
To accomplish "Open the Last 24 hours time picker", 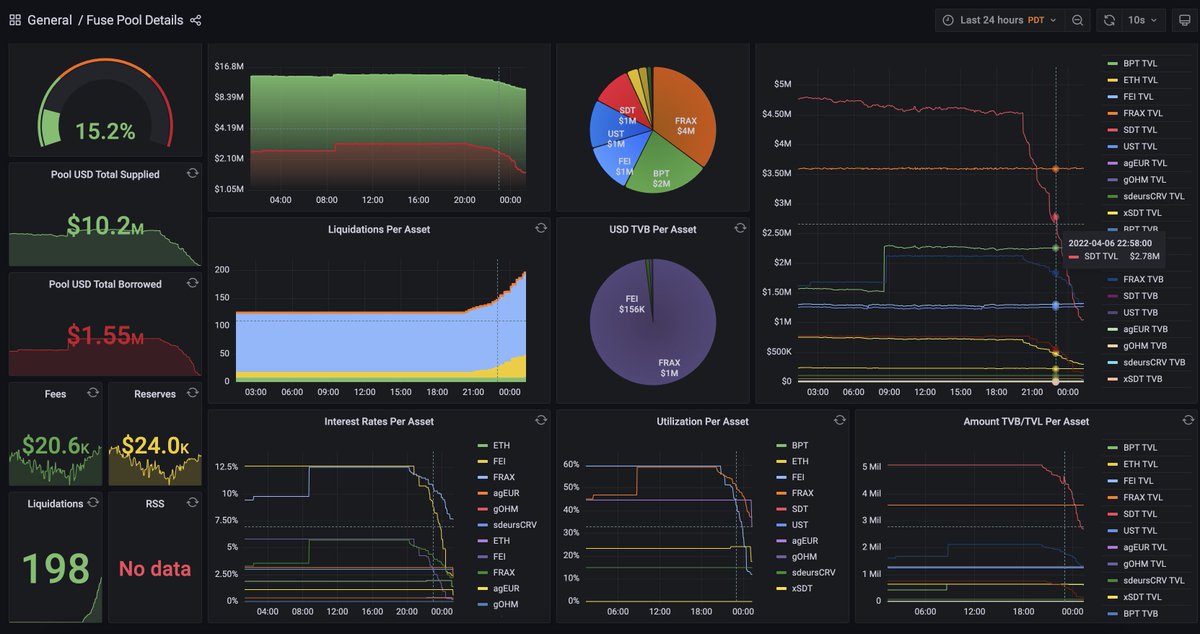I will coord(1000,20).
